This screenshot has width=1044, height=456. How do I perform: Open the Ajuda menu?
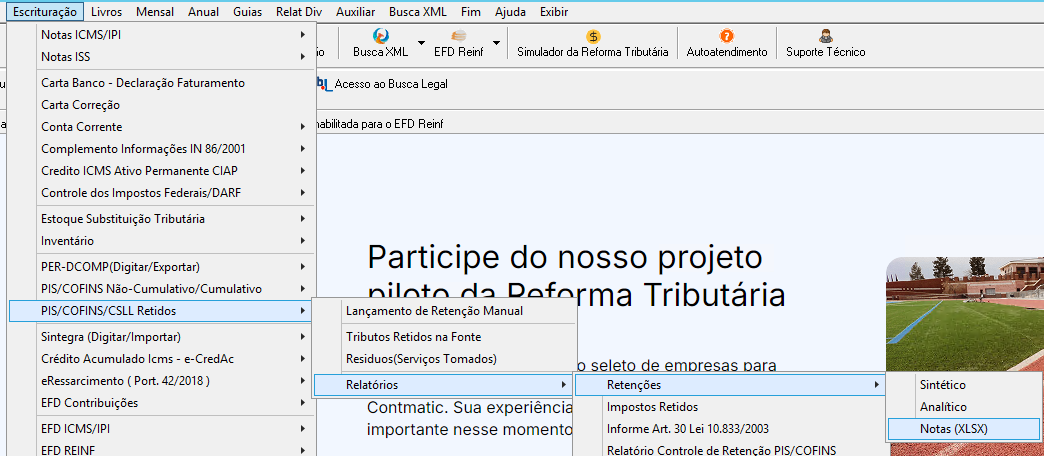(x=511, y=12)
